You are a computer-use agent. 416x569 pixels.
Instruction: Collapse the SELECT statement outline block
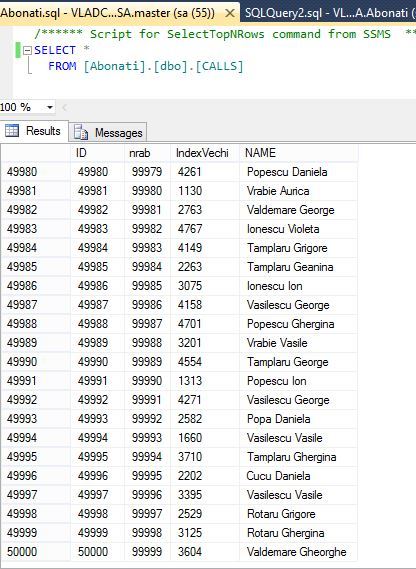(x=28, y=51)
